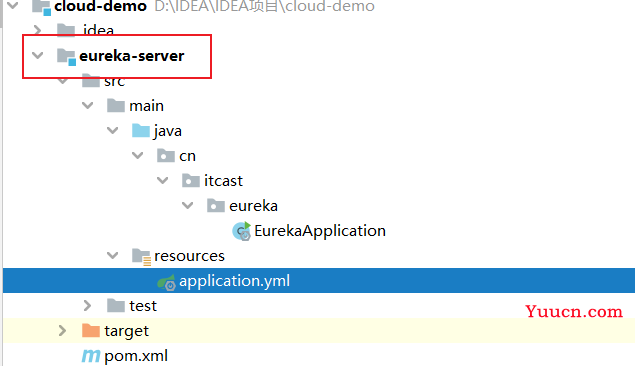Image resolution: width=635 pixels, height=366 pixels.
Task: Click the orange target folder icon
Action: (91, 331)
